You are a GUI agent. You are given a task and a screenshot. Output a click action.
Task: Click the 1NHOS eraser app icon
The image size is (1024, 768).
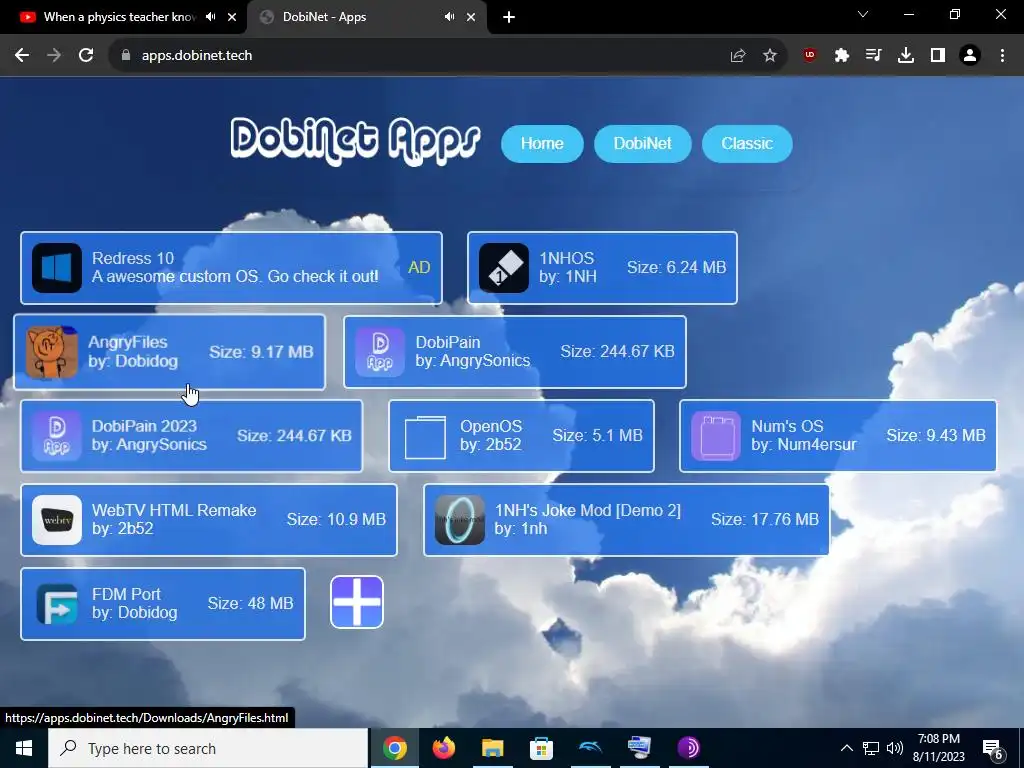click(x=504, y=268)
